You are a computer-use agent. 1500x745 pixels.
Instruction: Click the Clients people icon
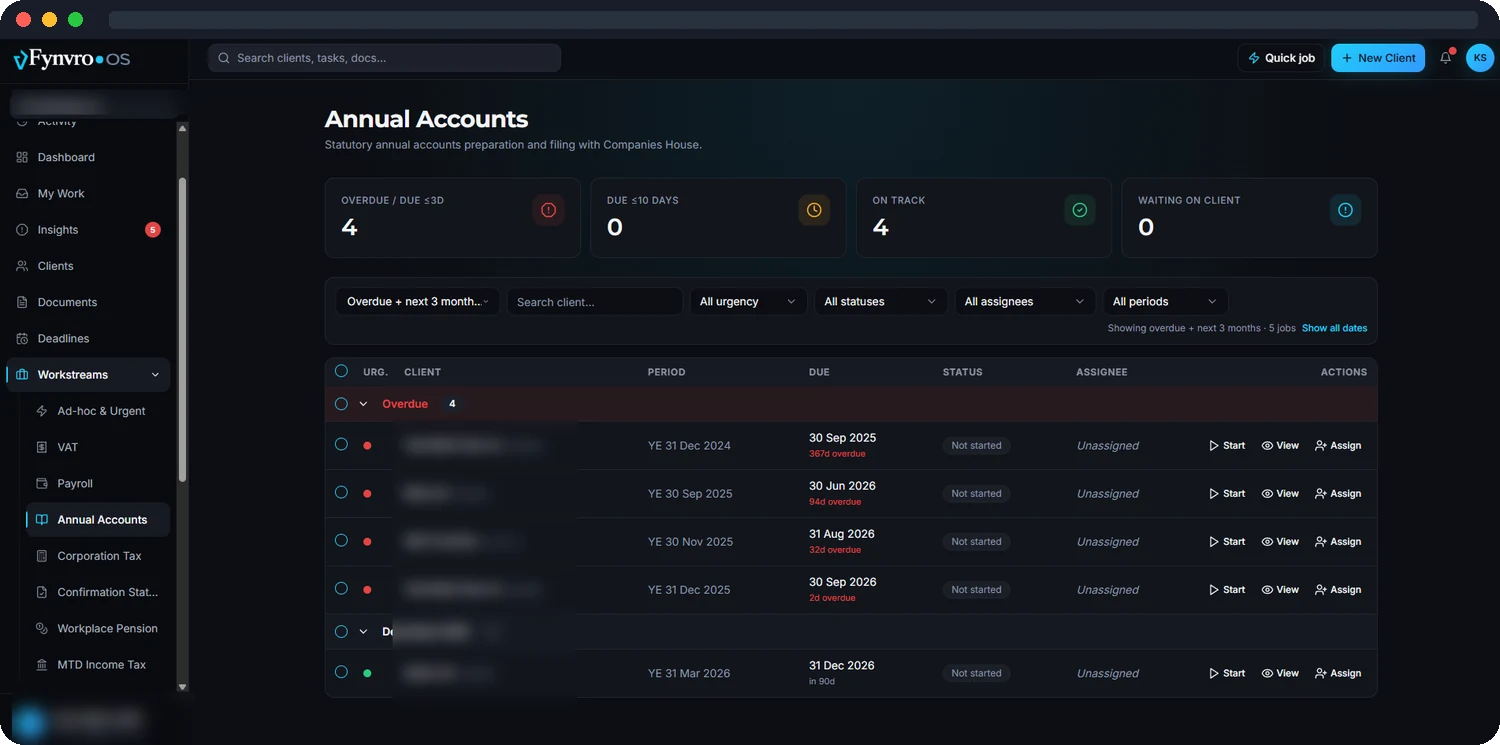click(x=22, y=266)
